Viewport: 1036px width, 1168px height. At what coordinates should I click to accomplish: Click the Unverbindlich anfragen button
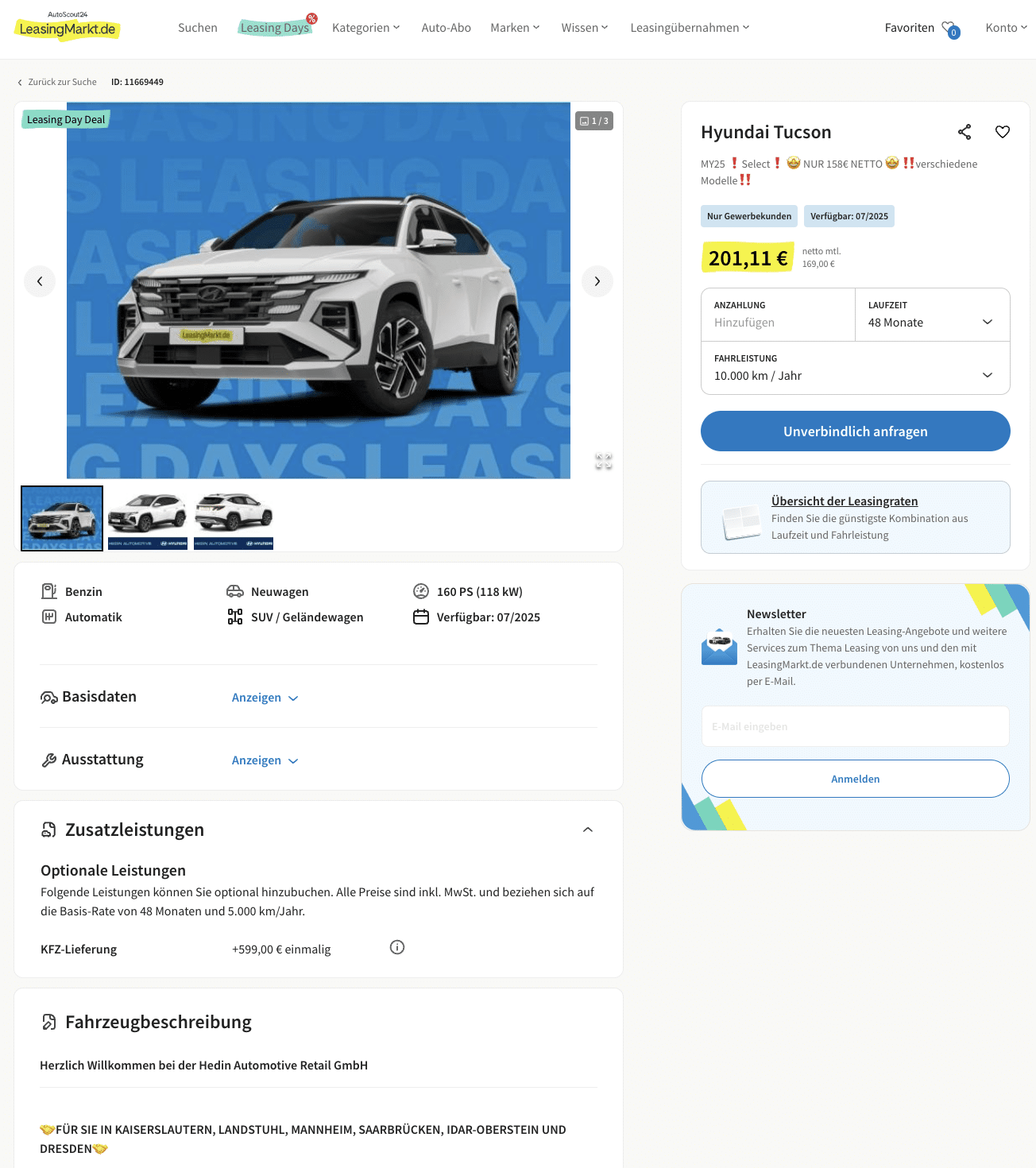[x=856, y=431]
